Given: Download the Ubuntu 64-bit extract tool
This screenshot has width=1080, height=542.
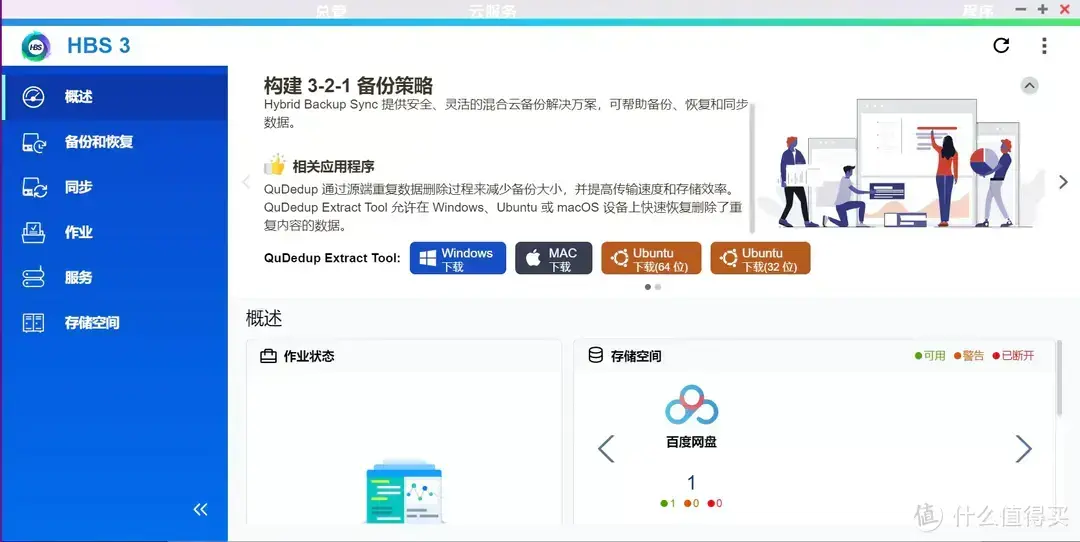Looking at the screenshot, I should coord(651,258).
